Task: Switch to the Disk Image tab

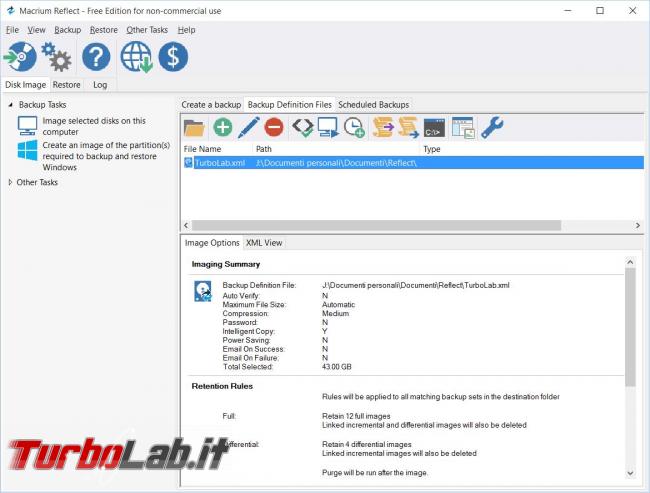Action: [26, 85]
